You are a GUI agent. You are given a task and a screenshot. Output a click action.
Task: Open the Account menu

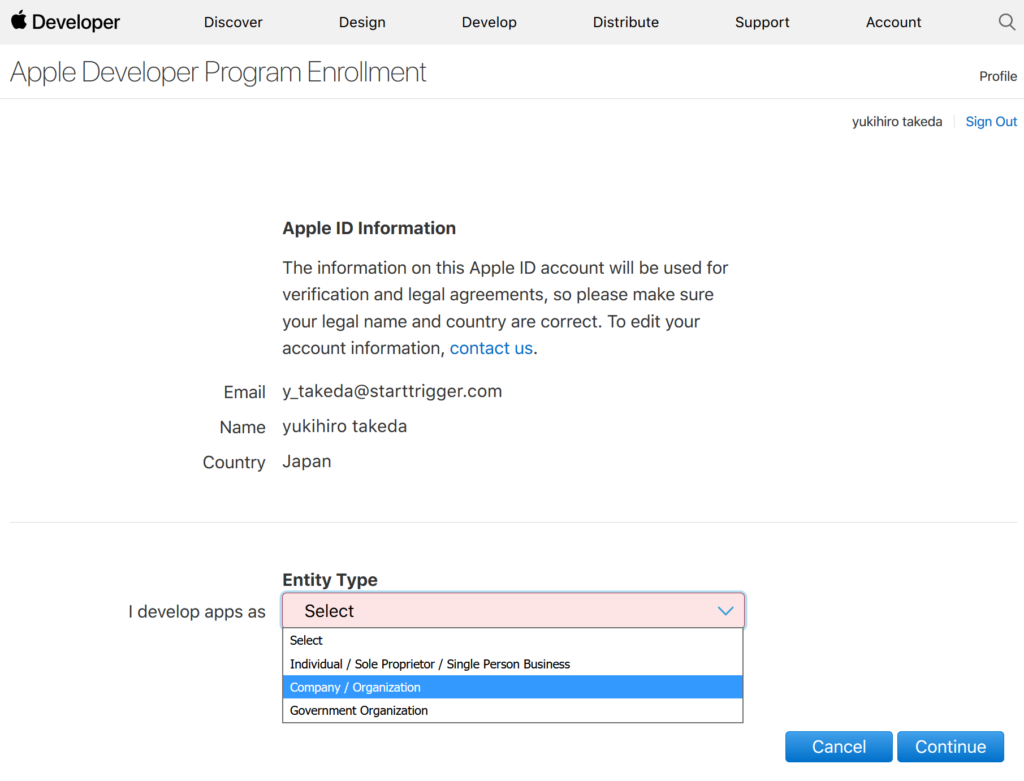[893, 22]
